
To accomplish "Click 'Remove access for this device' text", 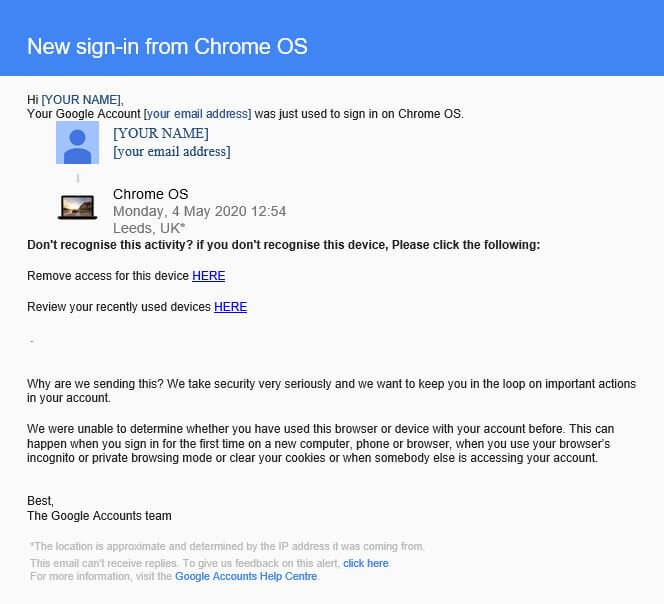I will click(108, 276).
